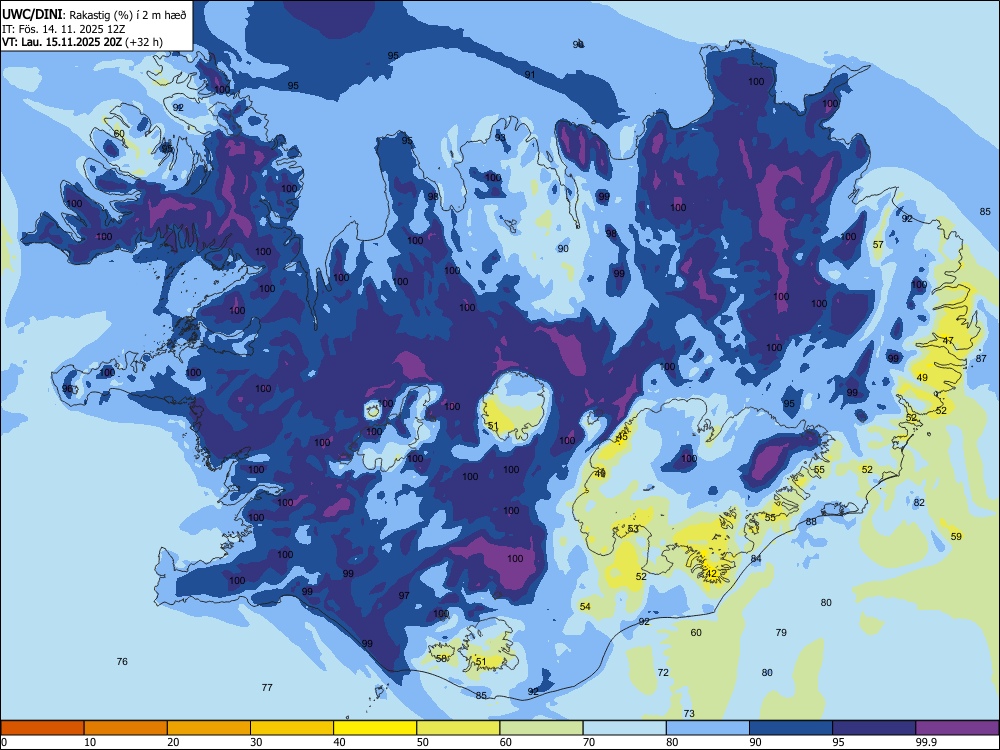Click the '79' humidity value over the southeast ocean

[781, 633]
